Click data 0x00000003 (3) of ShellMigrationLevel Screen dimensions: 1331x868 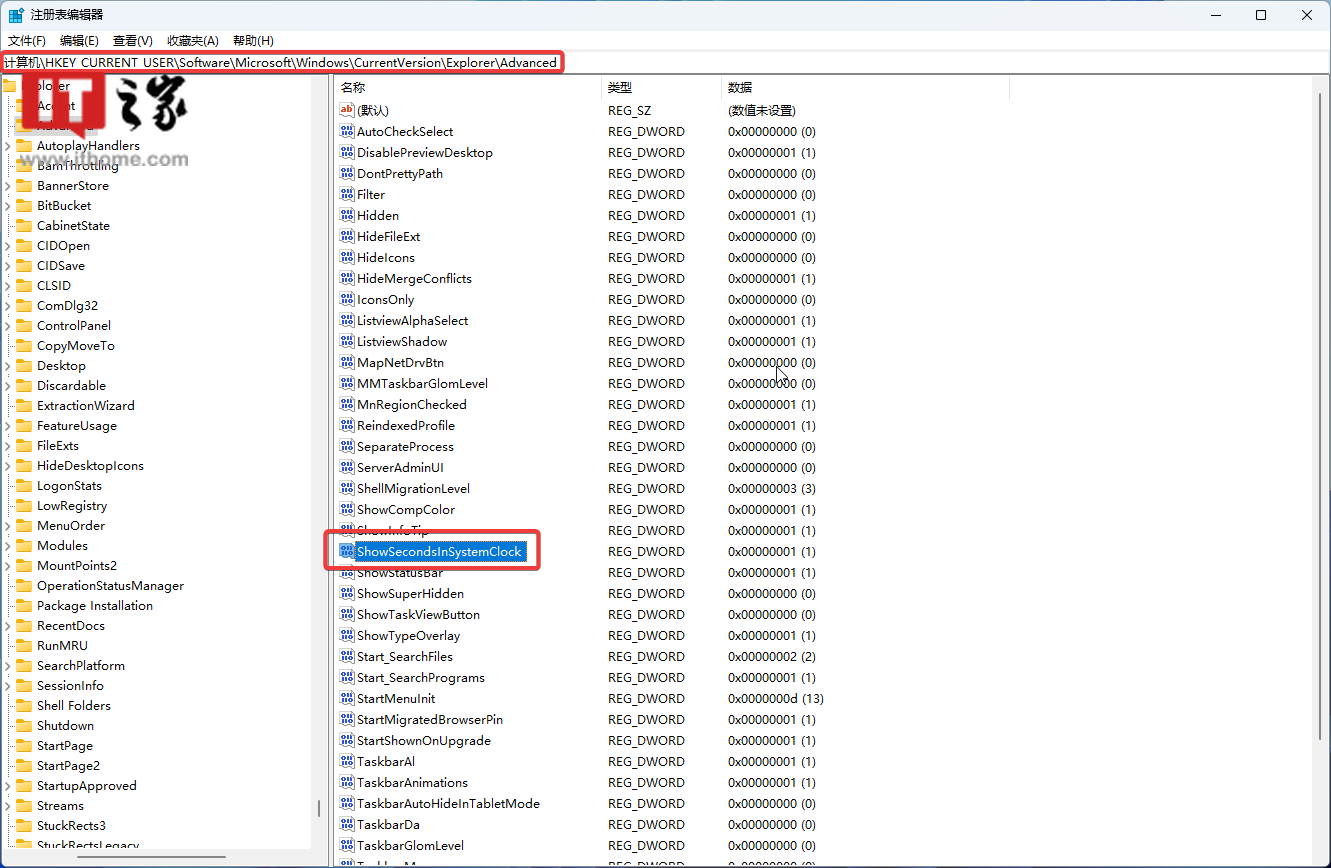pos(772,488)
